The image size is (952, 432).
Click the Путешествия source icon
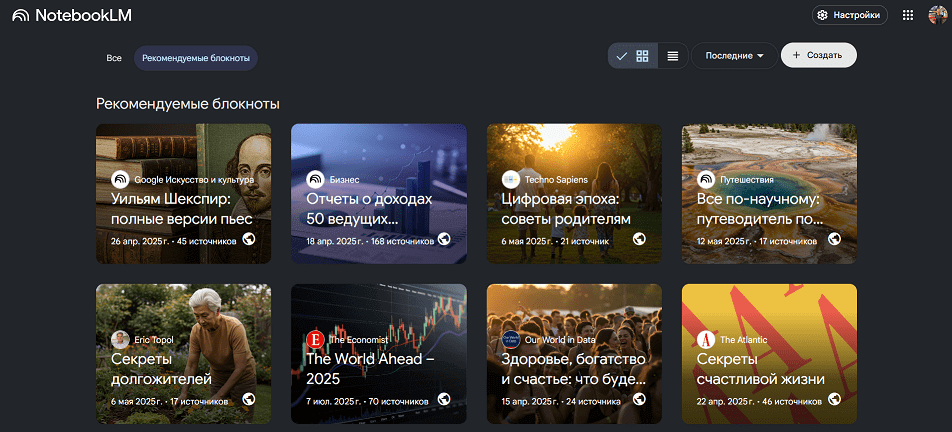click(x=706, y=180)
